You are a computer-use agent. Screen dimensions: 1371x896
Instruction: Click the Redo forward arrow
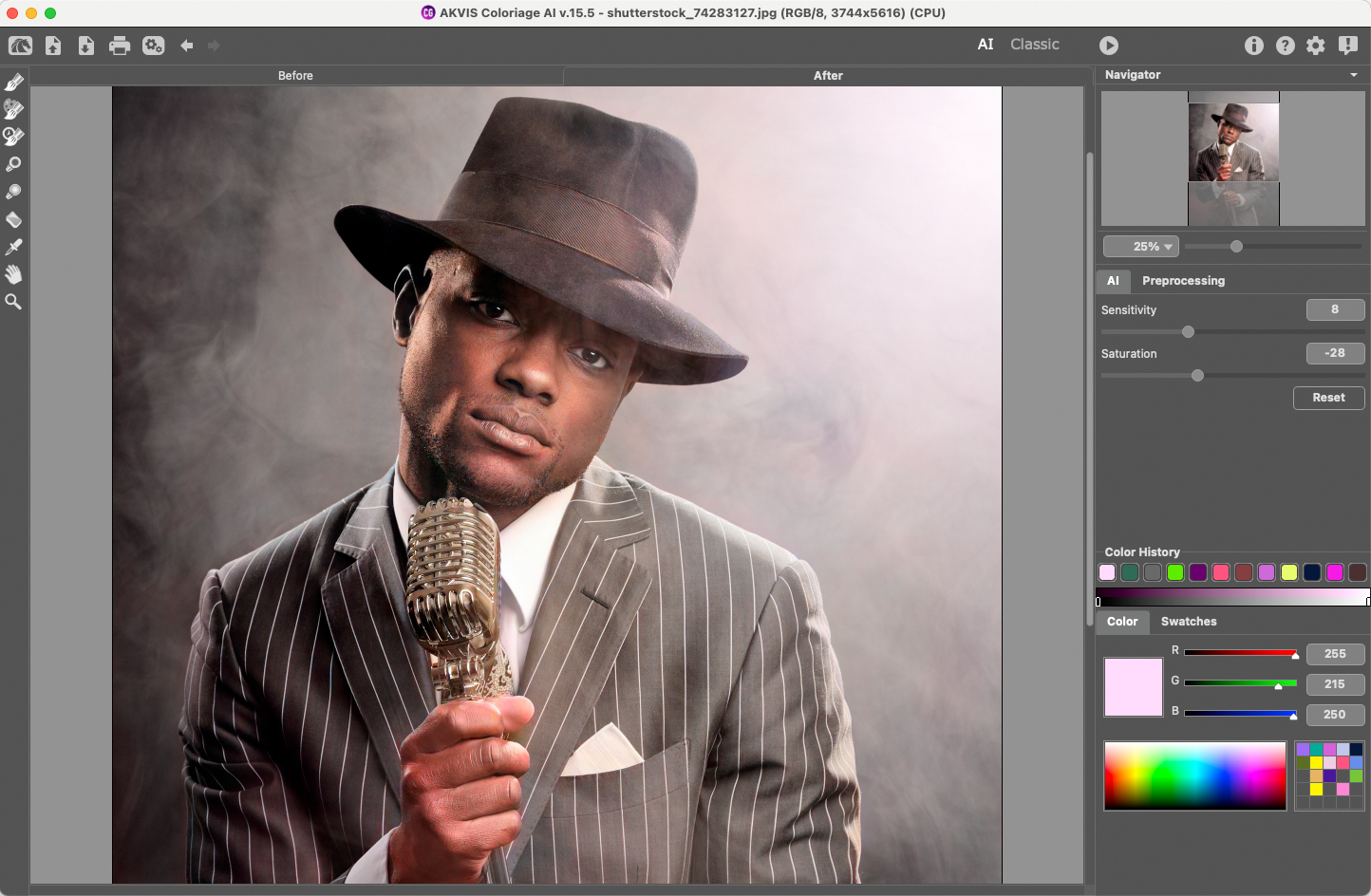coord(214,46)
